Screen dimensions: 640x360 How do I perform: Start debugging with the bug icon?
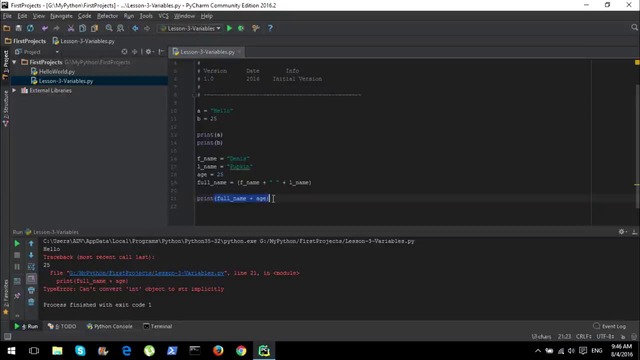coord(241,28)
